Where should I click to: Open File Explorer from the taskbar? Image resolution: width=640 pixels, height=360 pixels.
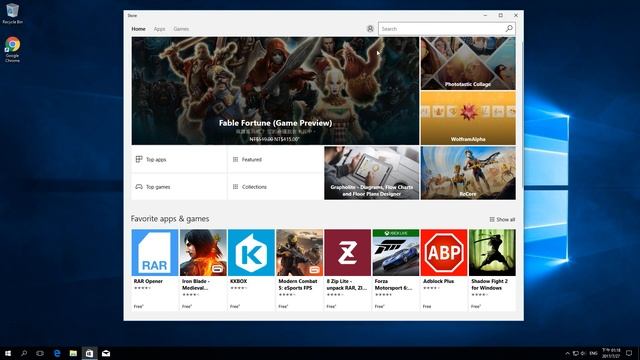click(73, 353)
